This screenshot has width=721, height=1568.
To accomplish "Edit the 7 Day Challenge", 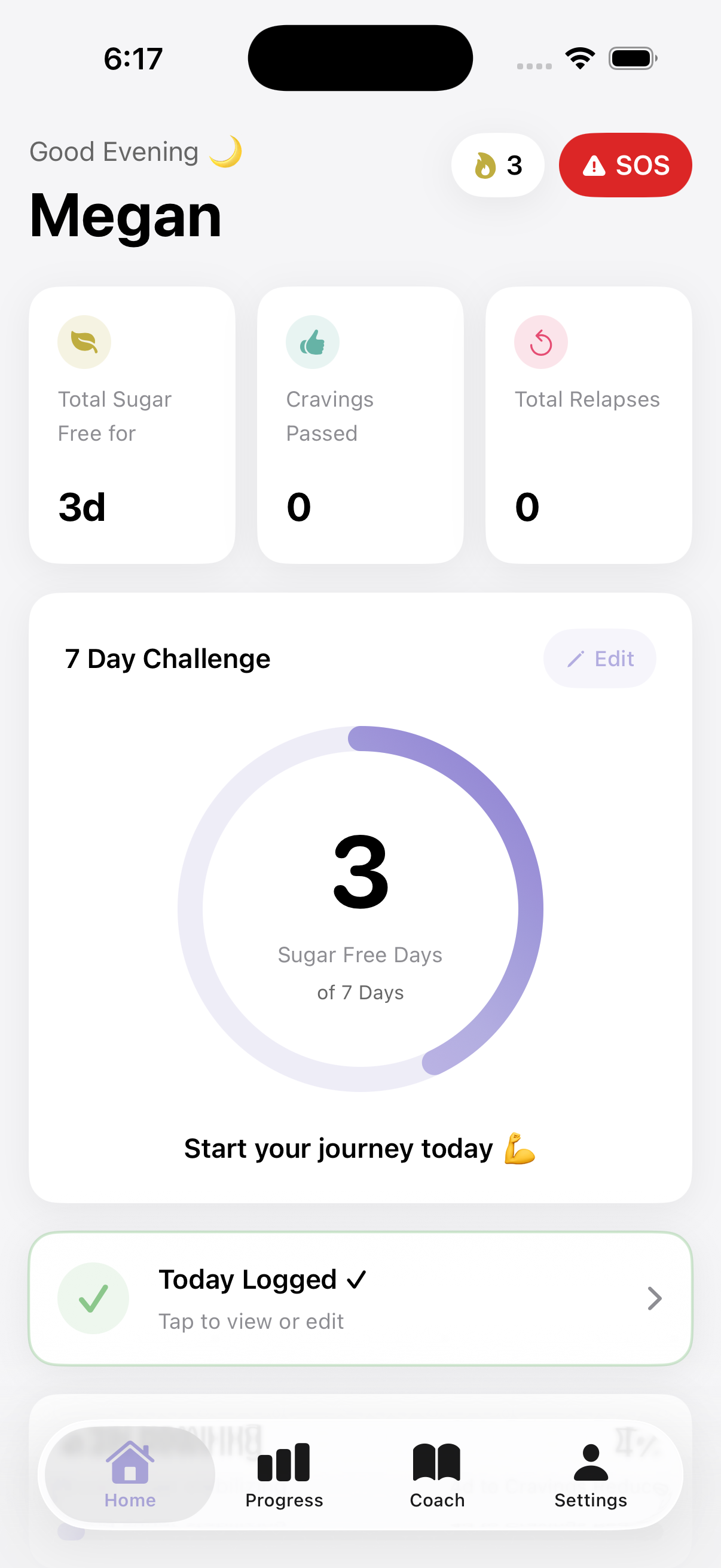I will coord(599,658).
